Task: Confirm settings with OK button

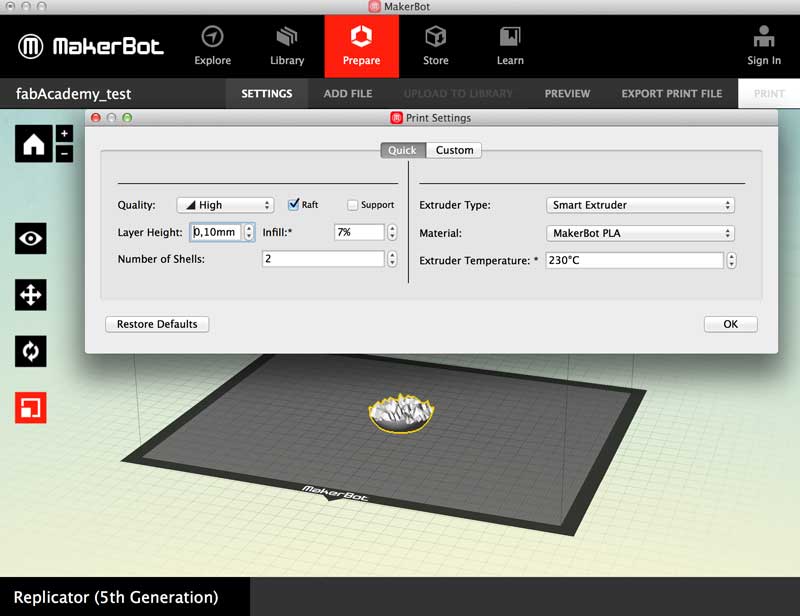Action: pyautogui.click(x=731, y=324)
